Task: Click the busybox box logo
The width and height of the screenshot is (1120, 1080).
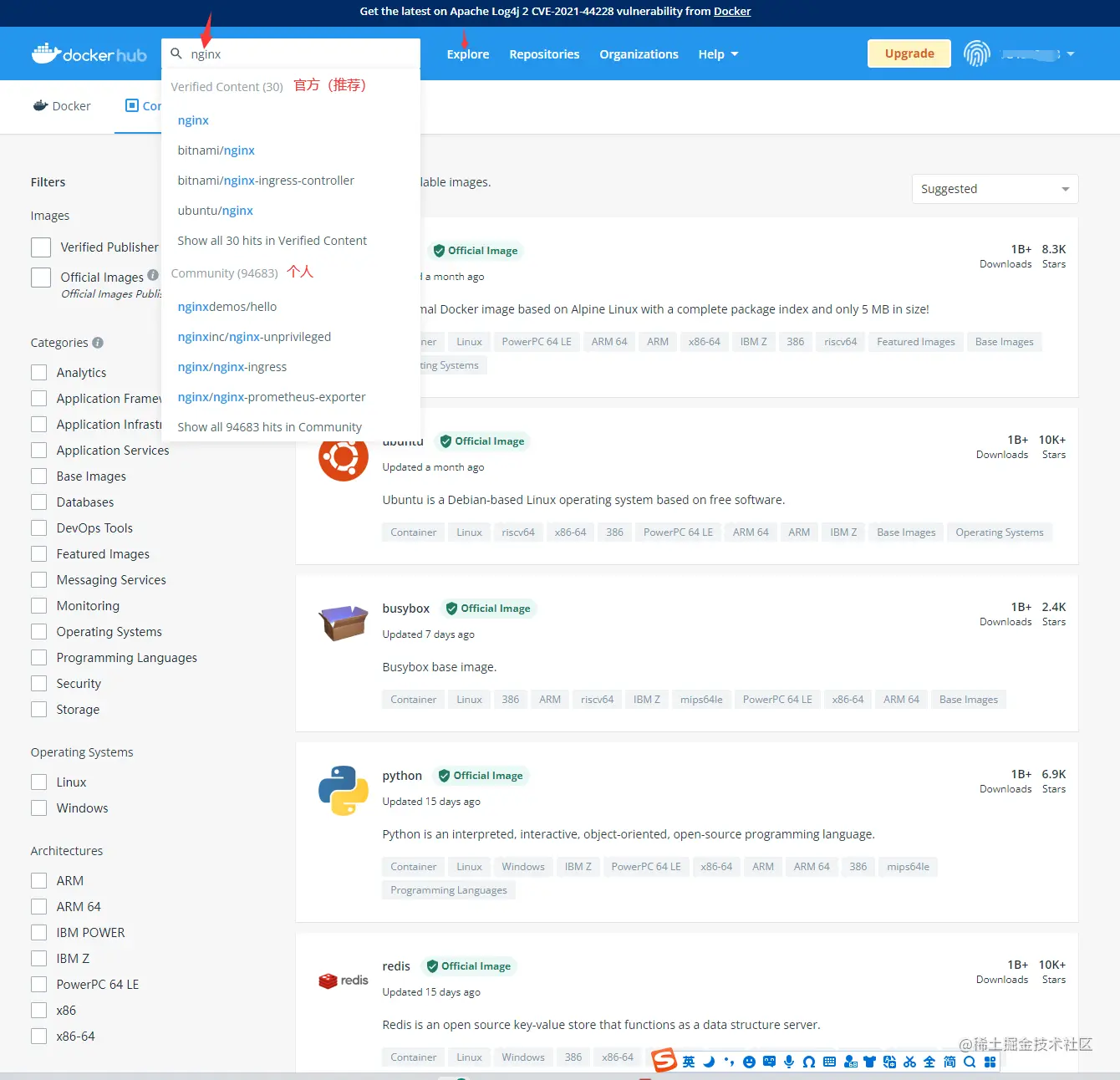Action: click(344, 624)
